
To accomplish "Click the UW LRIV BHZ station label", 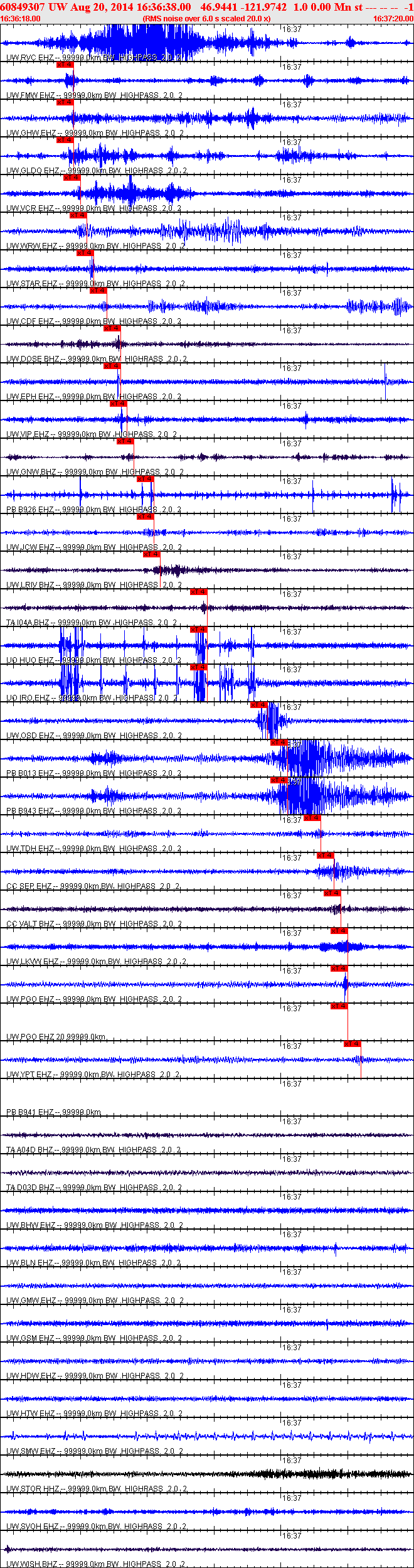I will (x=94, y=585).
